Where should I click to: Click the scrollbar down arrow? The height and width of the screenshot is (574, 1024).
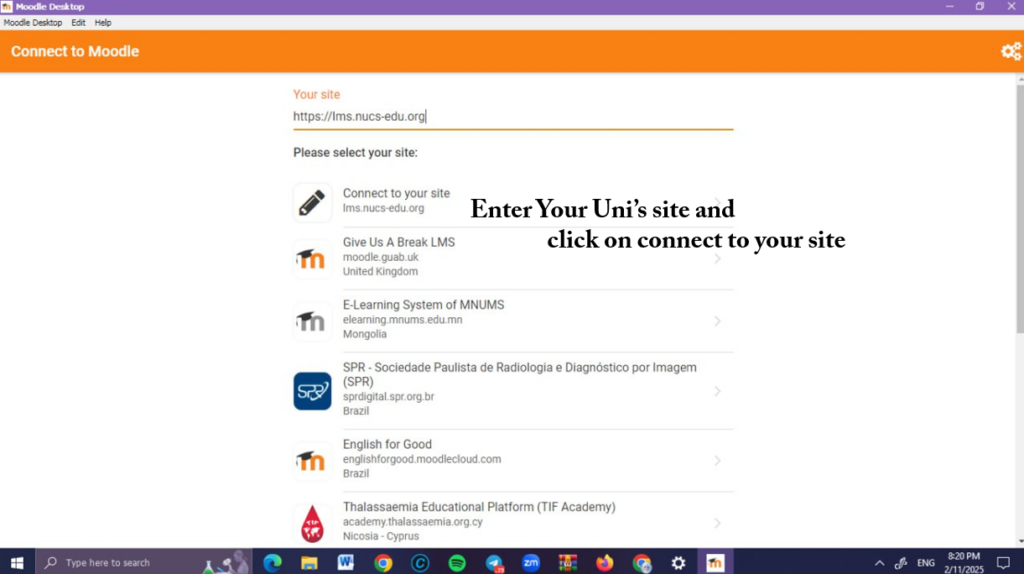[x=1020, y=541]
